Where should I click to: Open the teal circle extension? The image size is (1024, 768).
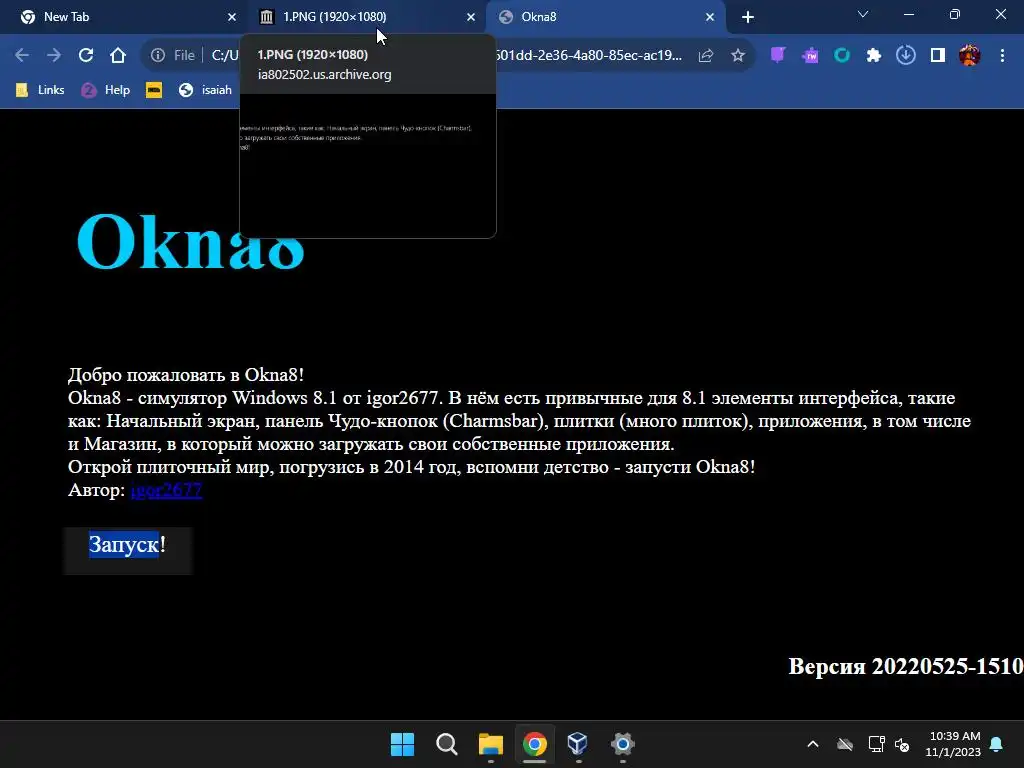pyautogui.click(x=842, y=56)
